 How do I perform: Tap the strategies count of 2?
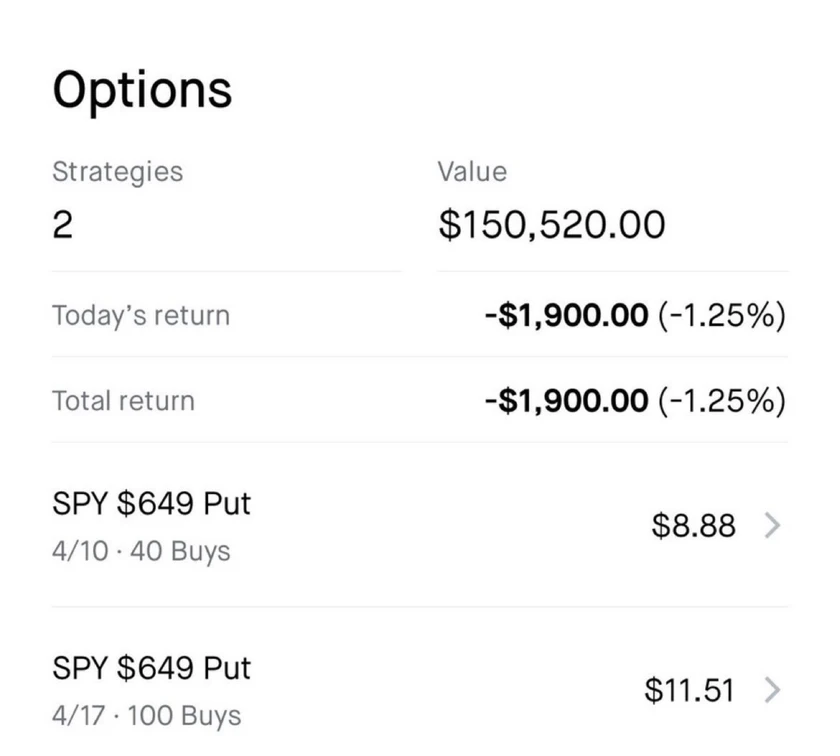[62, 225]
